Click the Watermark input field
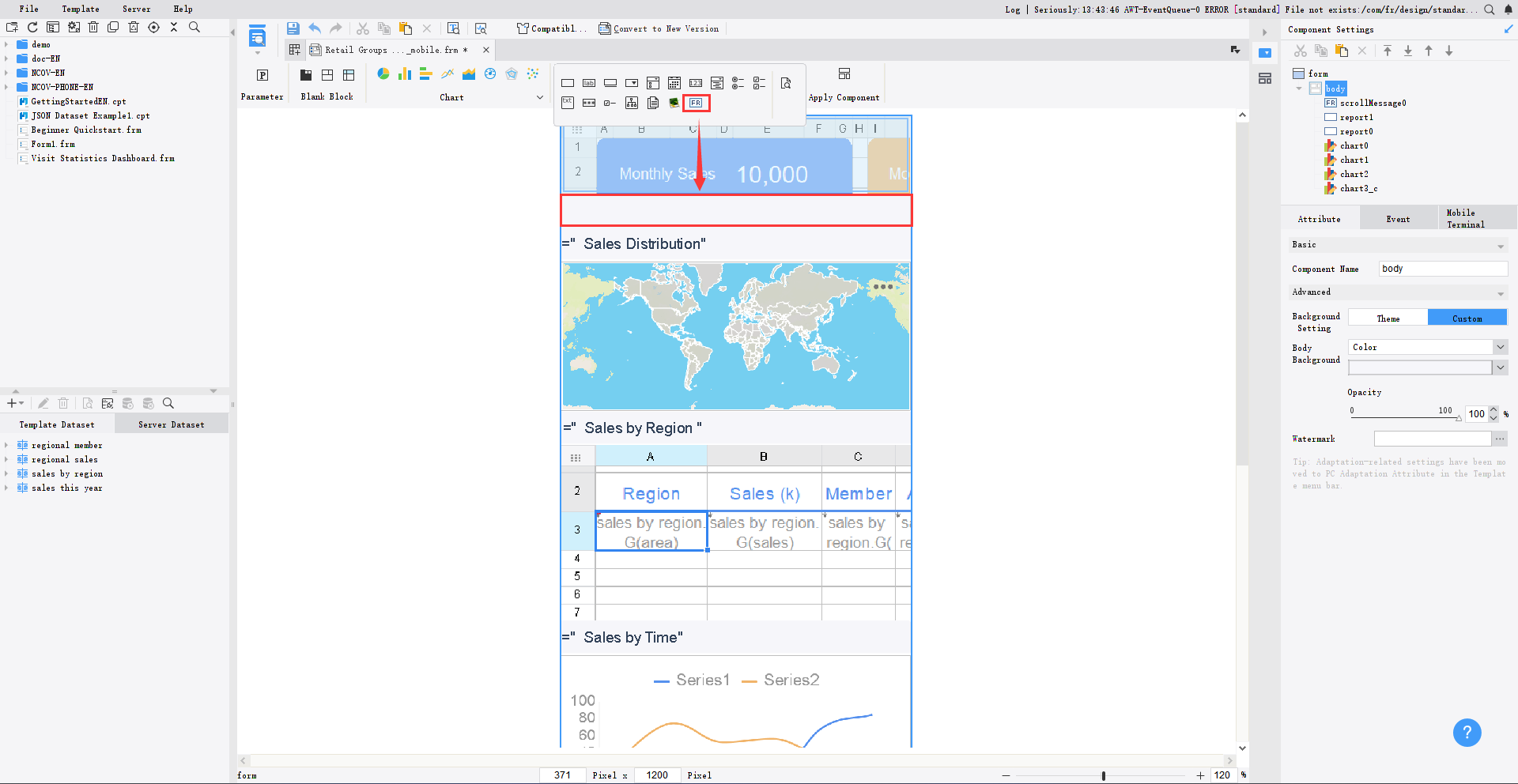Screen dimensions: 1518x784 (1433, 439)
